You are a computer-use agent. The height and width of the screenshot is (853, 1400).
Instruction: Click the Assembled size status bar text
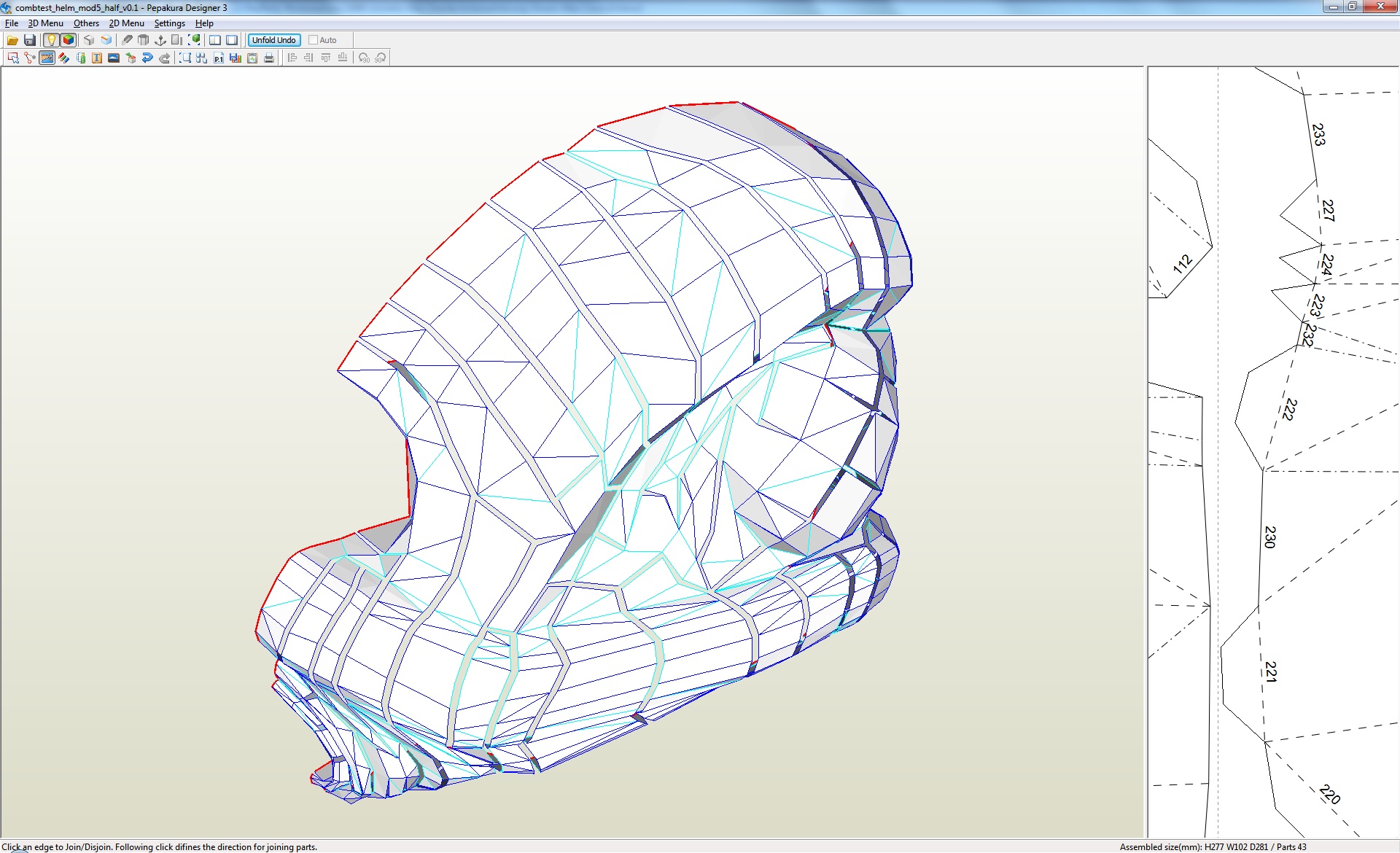point(1213,846)
